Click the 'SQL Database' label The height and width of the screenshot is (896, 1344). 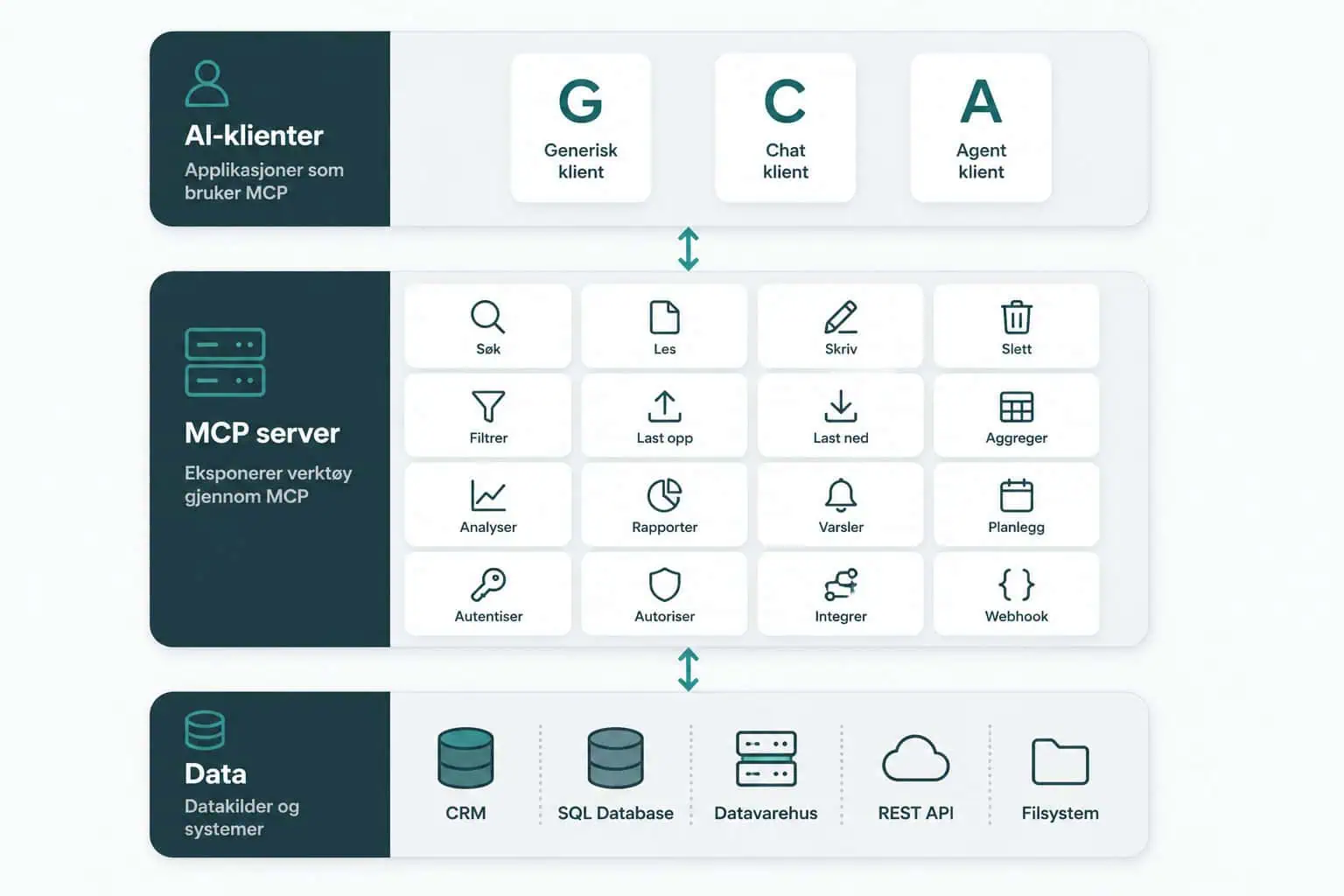click(x=615, y=813)
